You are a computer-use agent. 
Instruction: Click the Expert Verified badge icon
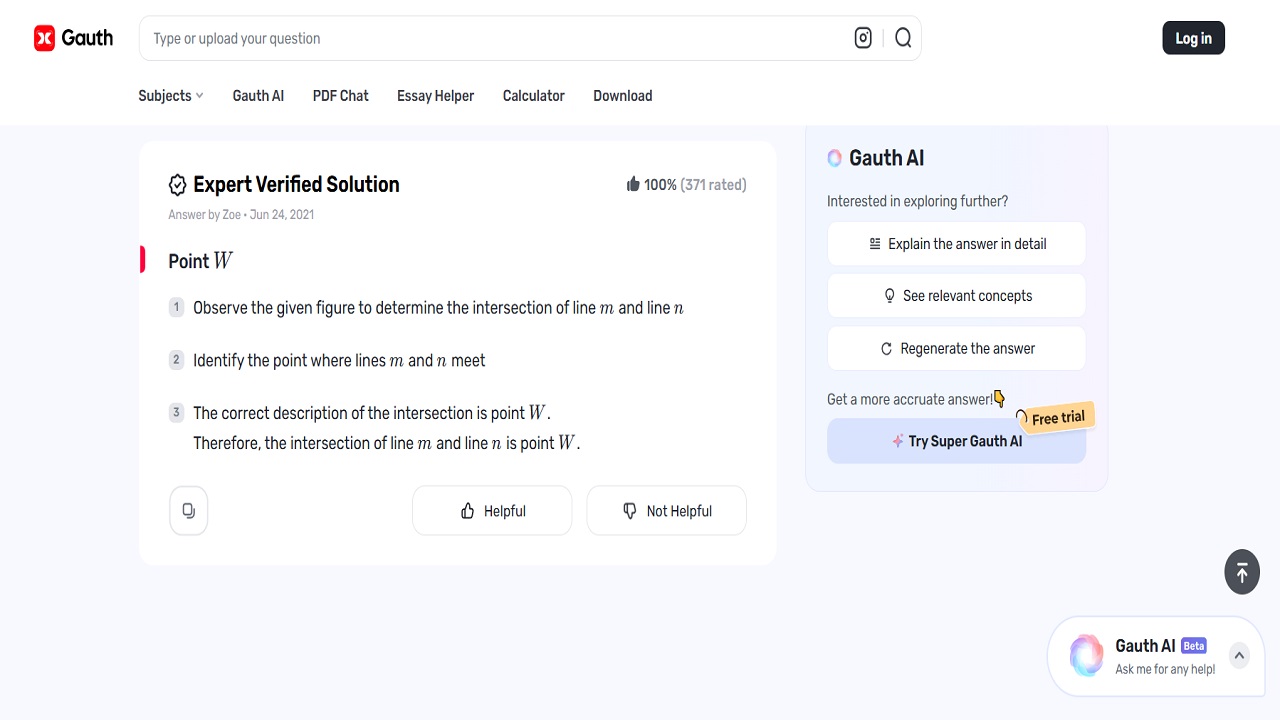pyautogui.click(x=178, y=185)
